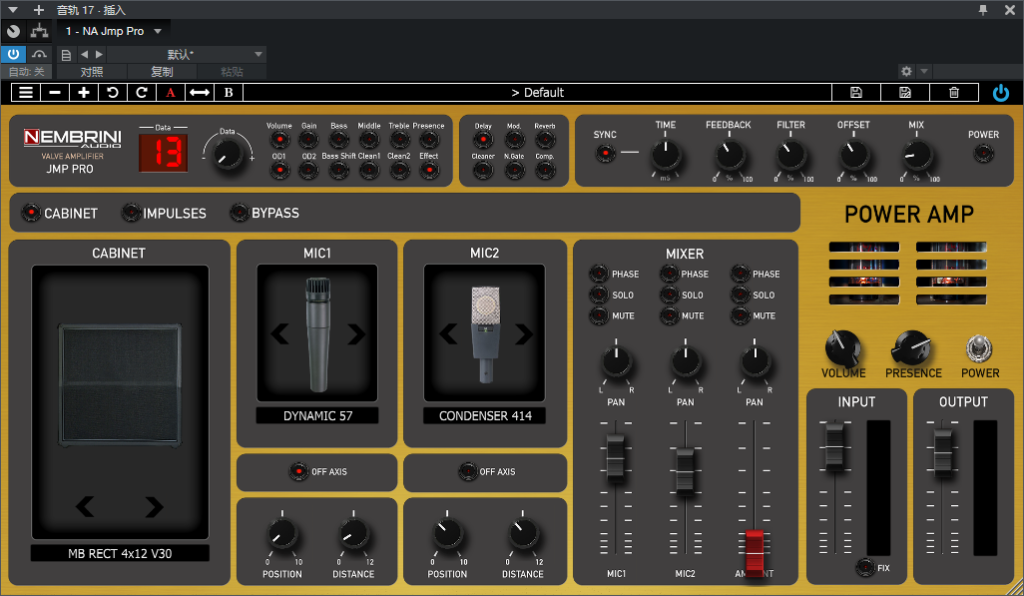Open the plugin hamburger menu
This screenshot has height=596, width=1024.
tap(25, 93)
